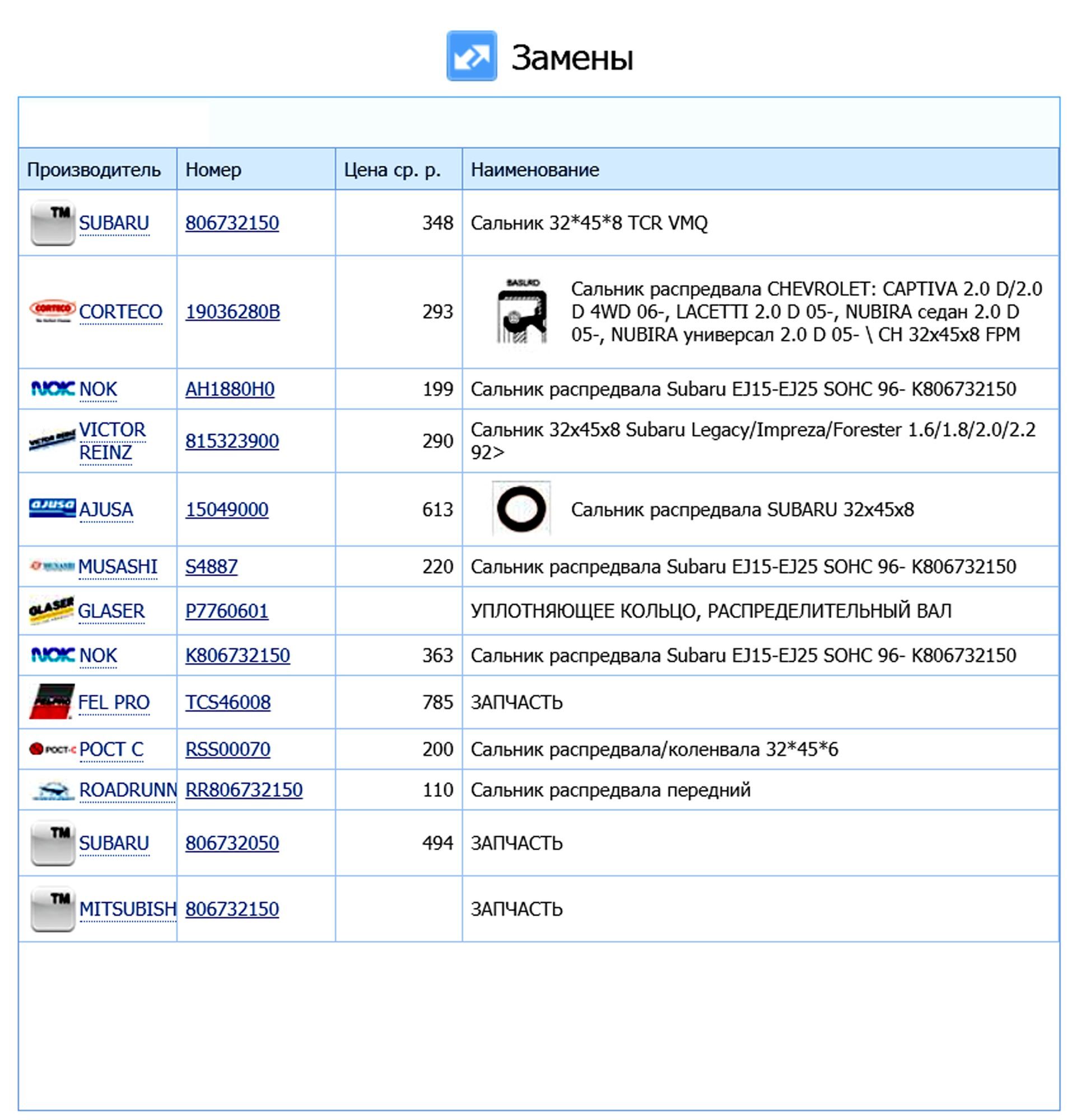The image size is (1067, 1120).
Task: Click the TM logo next to SUBARU 806732150
Action: 52,223
